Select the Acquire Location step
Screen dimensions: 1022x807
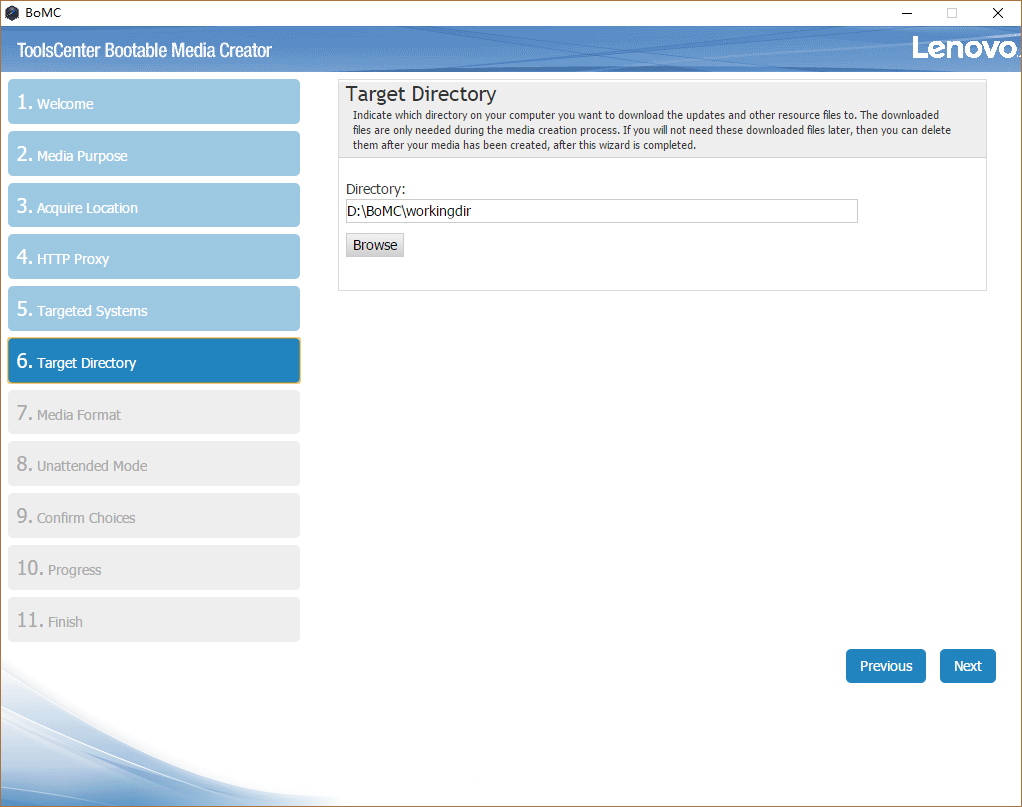pos(154,205)
